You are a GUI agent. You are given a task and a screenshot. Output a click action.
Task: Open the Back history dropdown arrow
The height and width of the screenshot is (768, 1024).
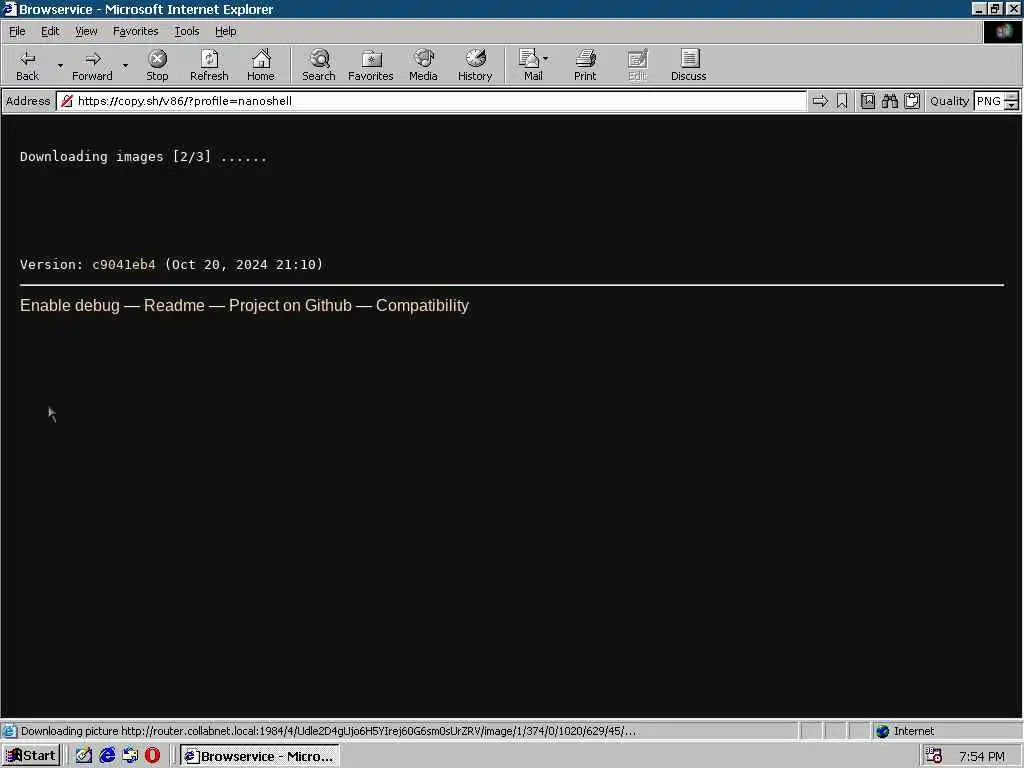point(60,65)
